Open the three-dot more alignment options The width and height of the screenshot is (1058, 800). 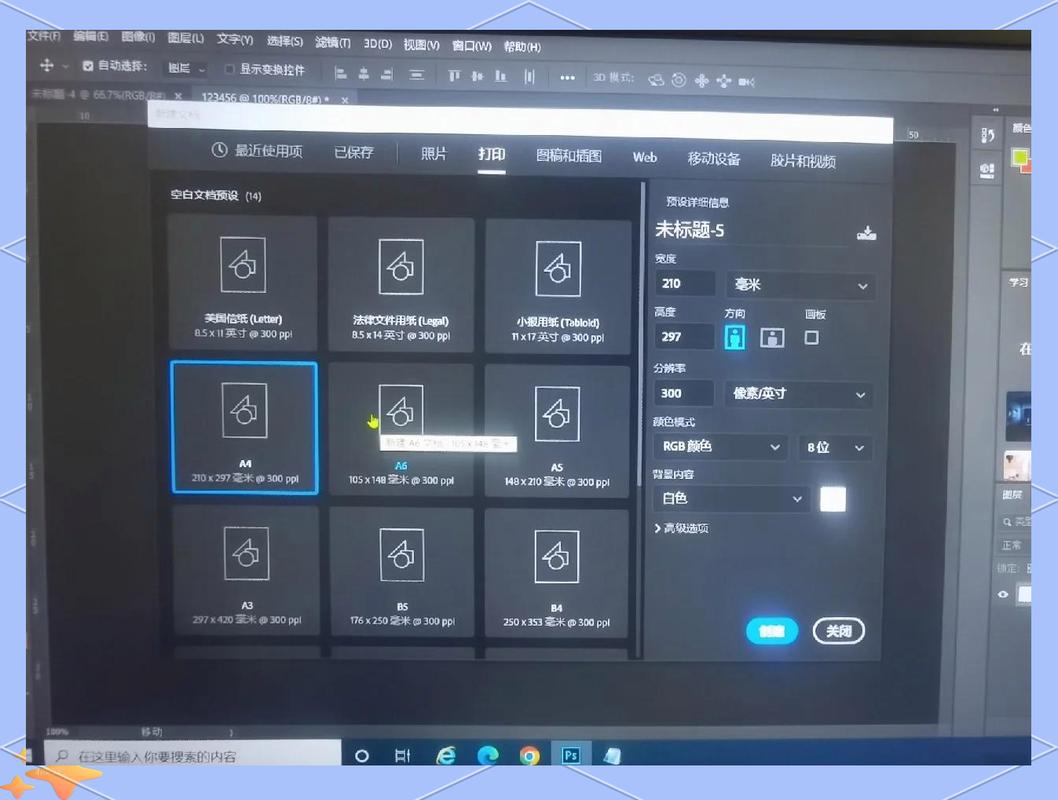(567, 78)
